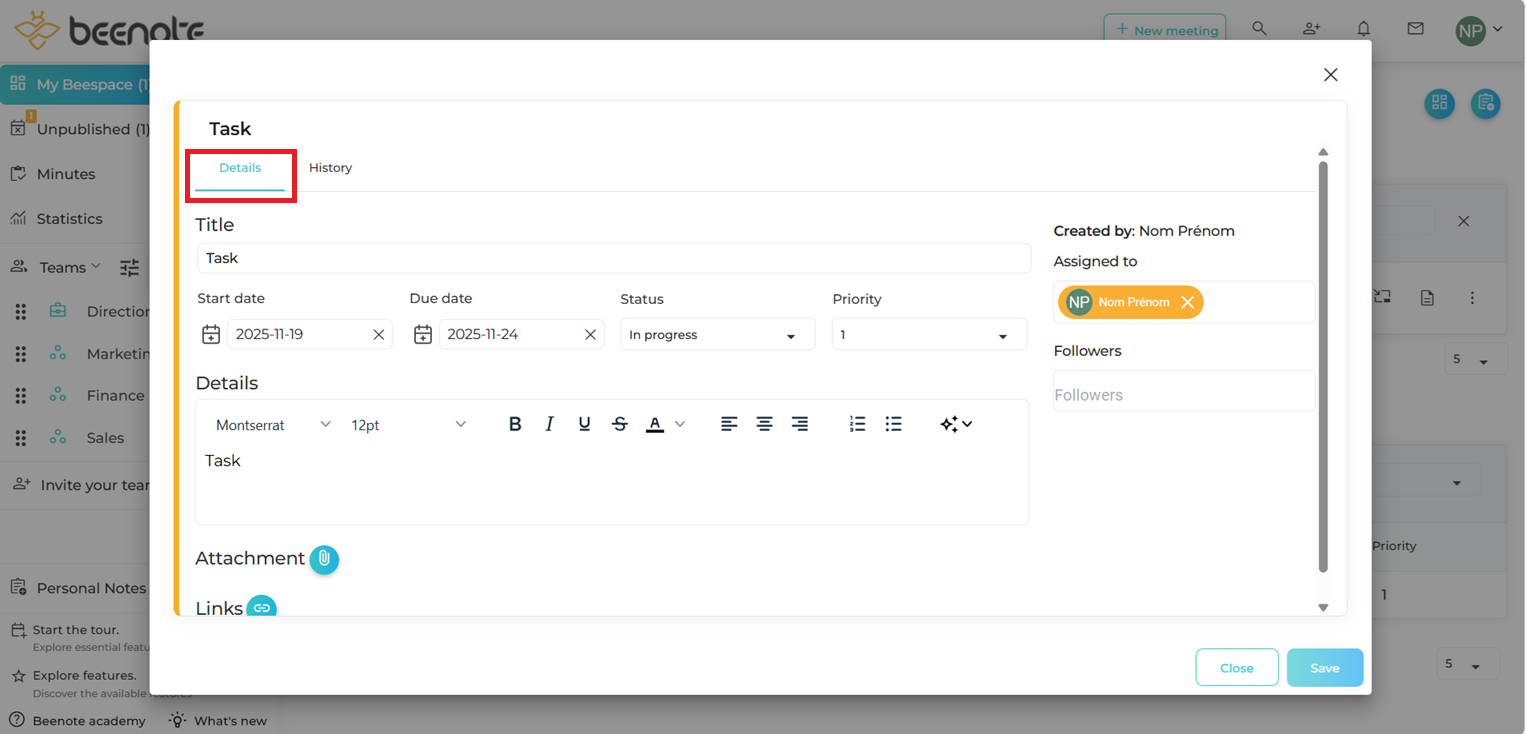Apply strikethrough formatting
This screenshot has width=1526, height=734.
(x=620, y=424)
